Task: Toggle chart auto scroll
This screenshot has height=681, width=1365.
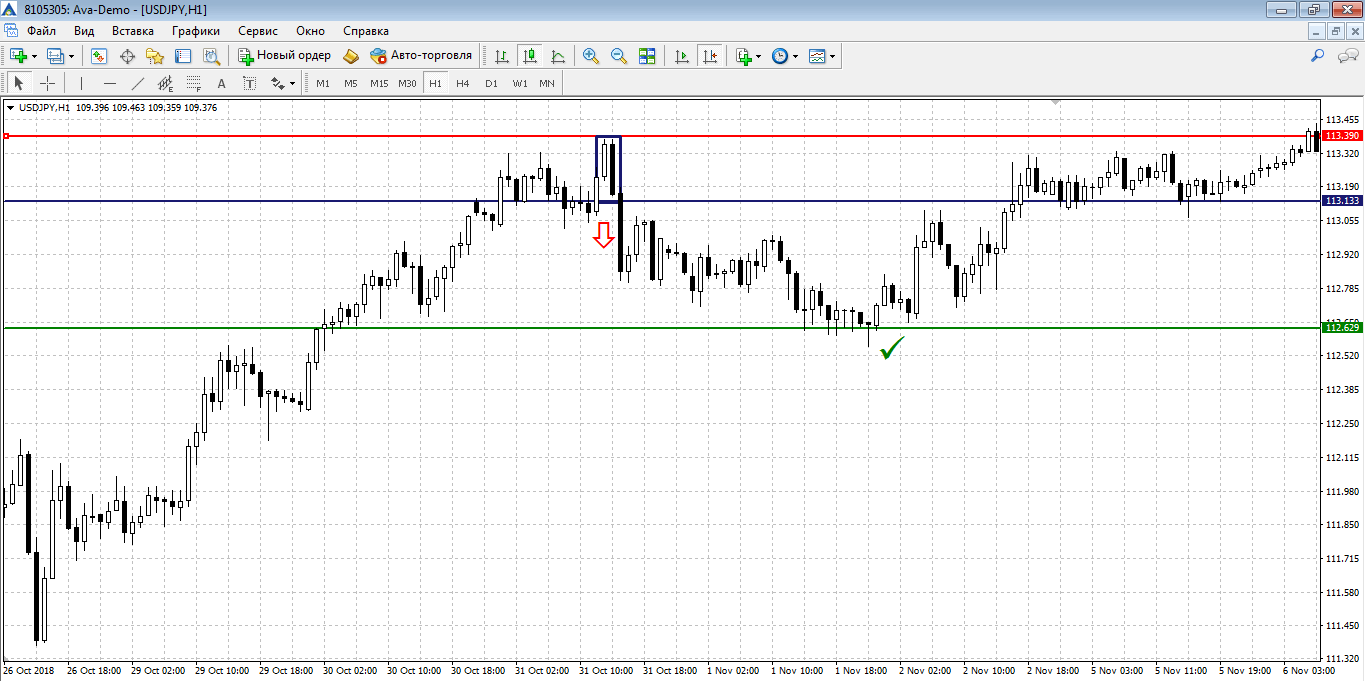Action: pyautogui.click(x=682, y=56)
